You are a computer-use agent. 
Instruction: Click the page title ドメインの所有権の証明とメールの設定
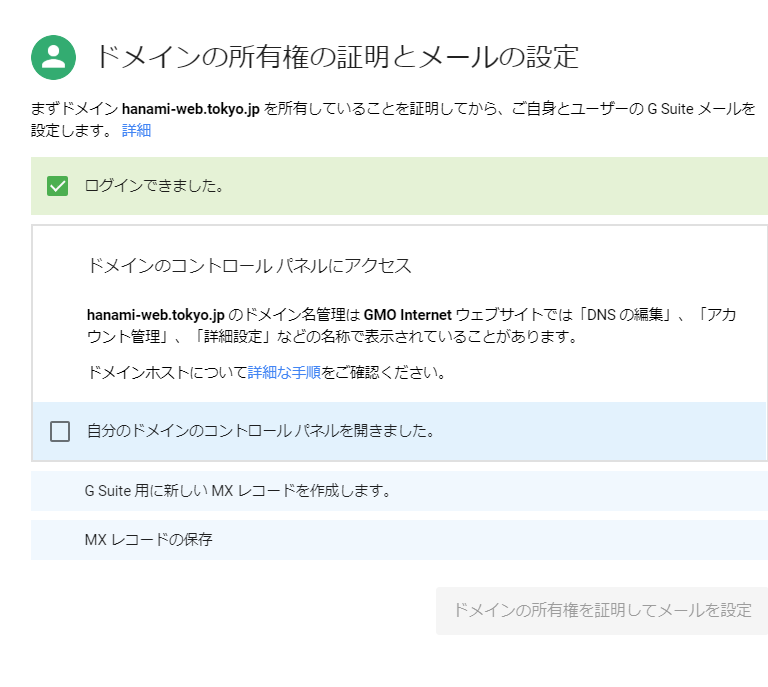(x=337, y=57)
